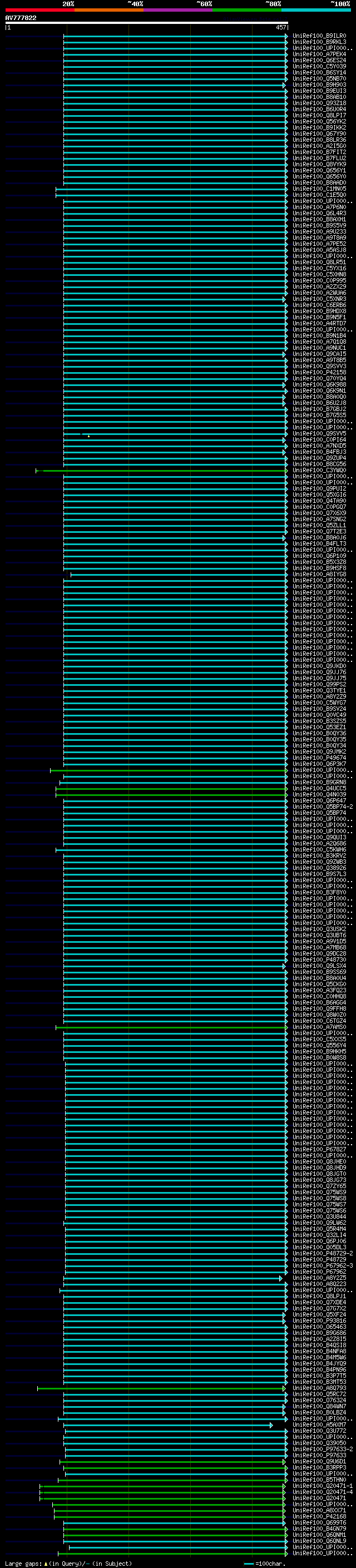Click hit label UniRef100_P49674

pyautogui.click(x=319, y=758)
